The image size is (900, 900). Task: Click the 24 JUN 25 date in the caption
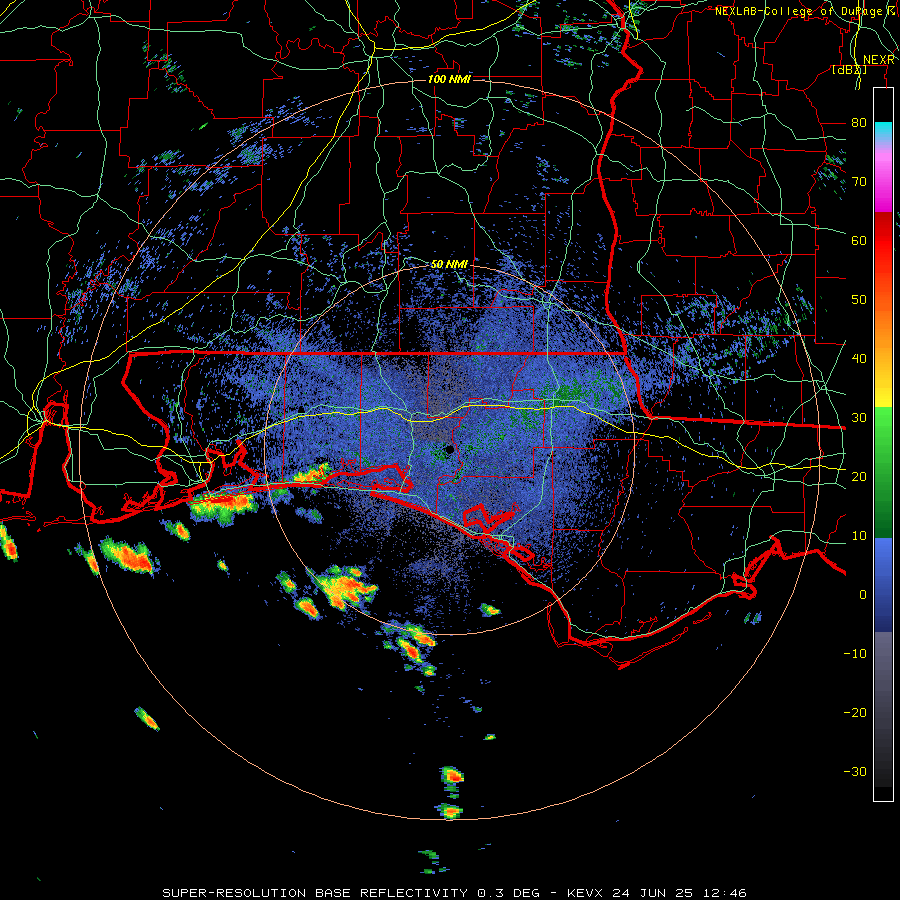point(653,893)
